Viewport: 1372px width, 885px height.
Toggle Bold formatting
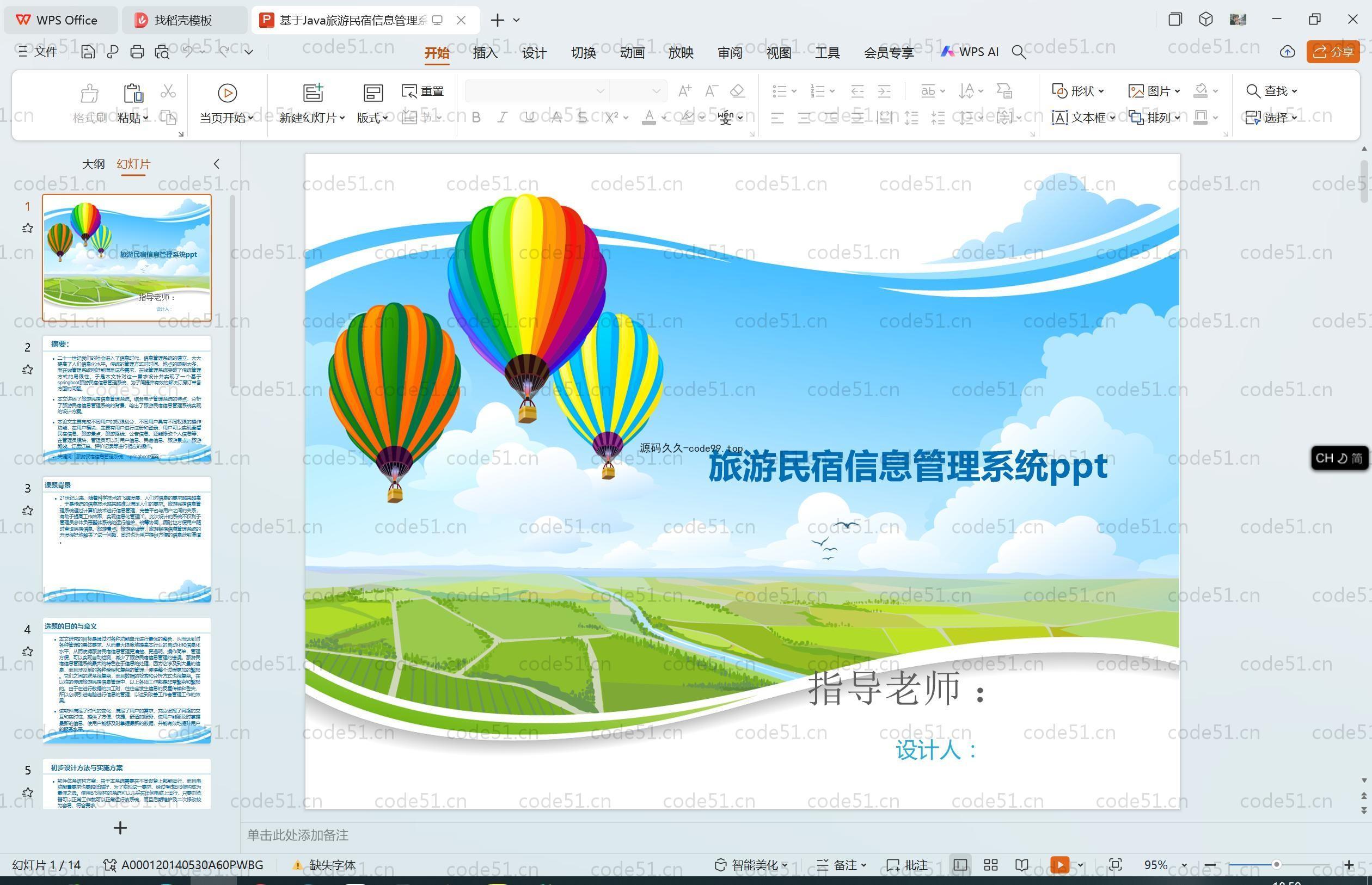(x=476, y=118)
